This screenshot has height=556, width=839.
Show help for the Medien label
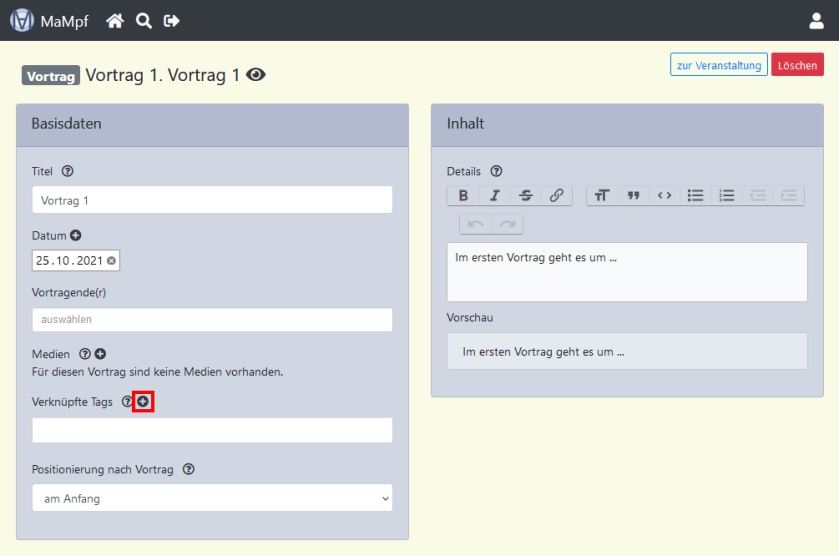(85, 354)
